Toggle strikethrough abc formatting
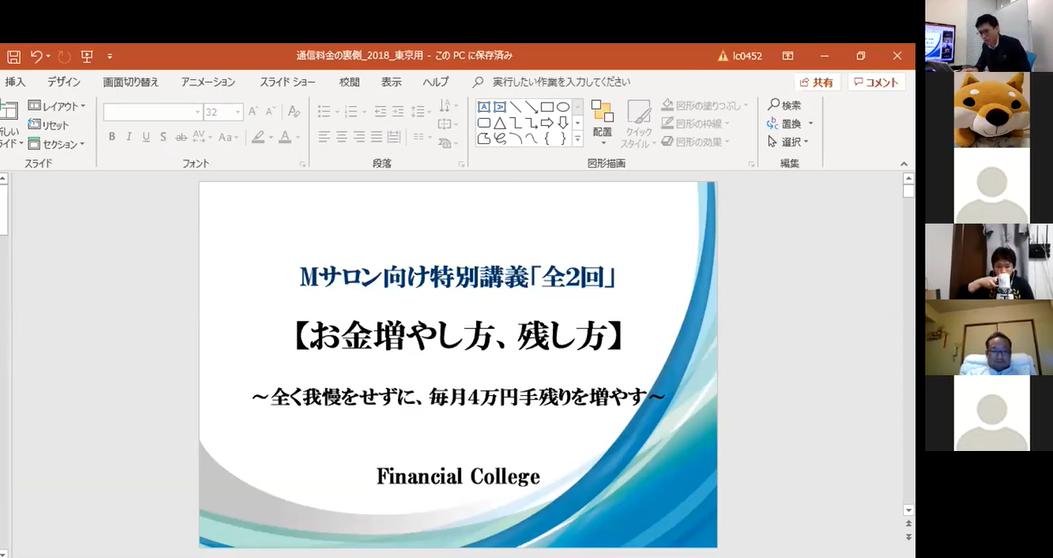1053x558 pixels. pyautogui.click(x=181, y=137)
